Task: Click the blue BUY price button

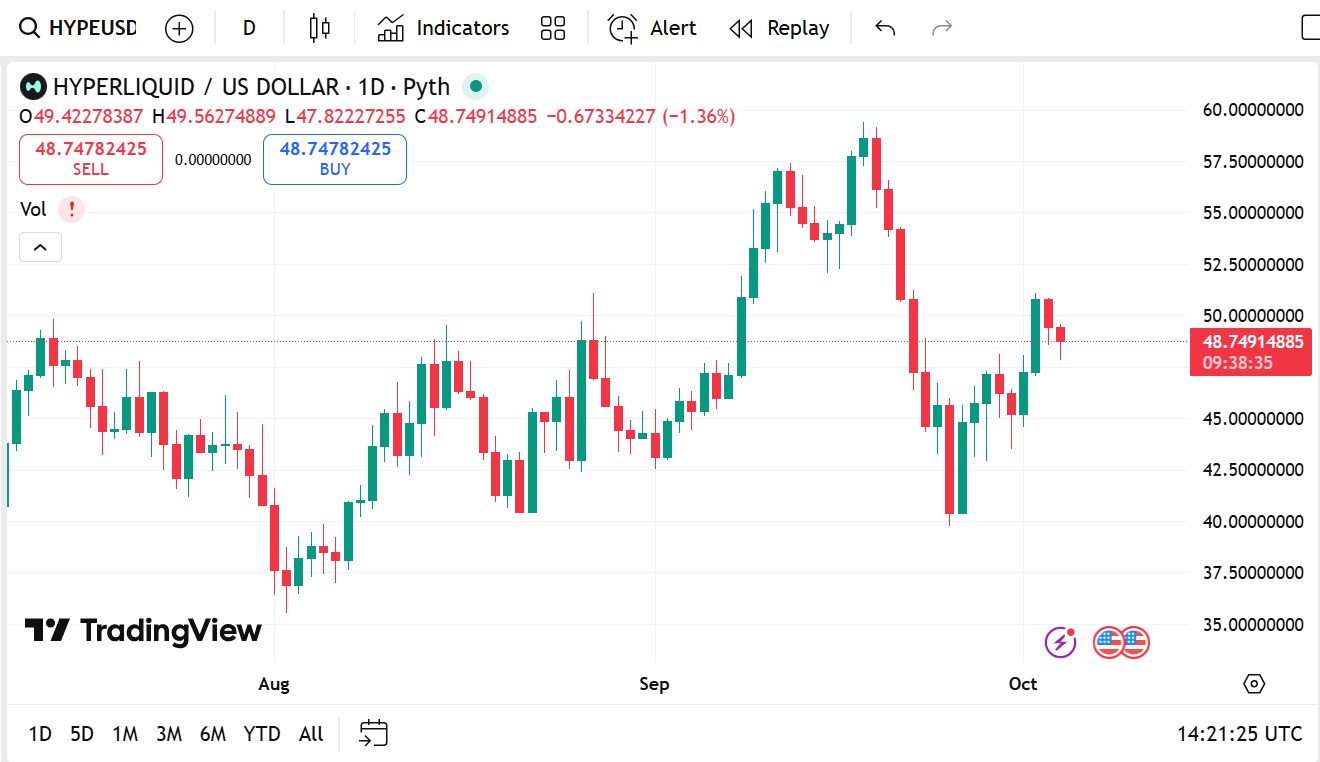Action: click(x=335, y=159)
